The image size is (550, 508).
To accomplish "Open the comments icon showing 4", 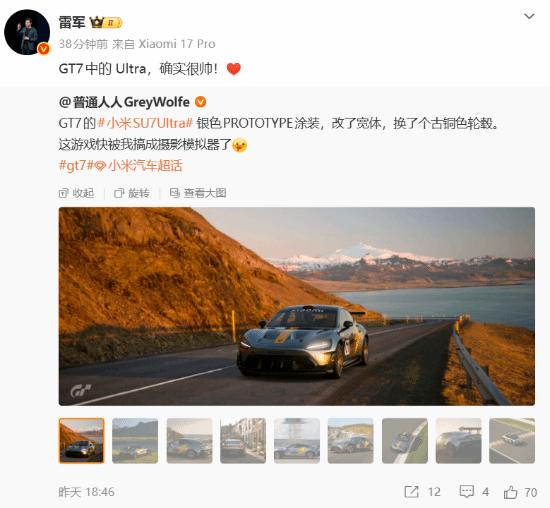I will pos(474,492).
